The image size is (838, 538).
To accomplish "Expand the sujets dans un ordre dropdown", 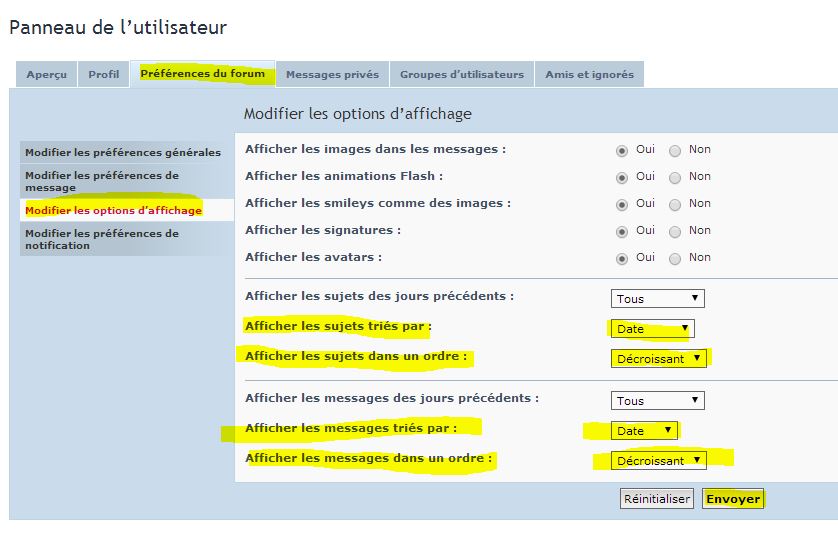I will pyautogui.click(x=659, y=358).
